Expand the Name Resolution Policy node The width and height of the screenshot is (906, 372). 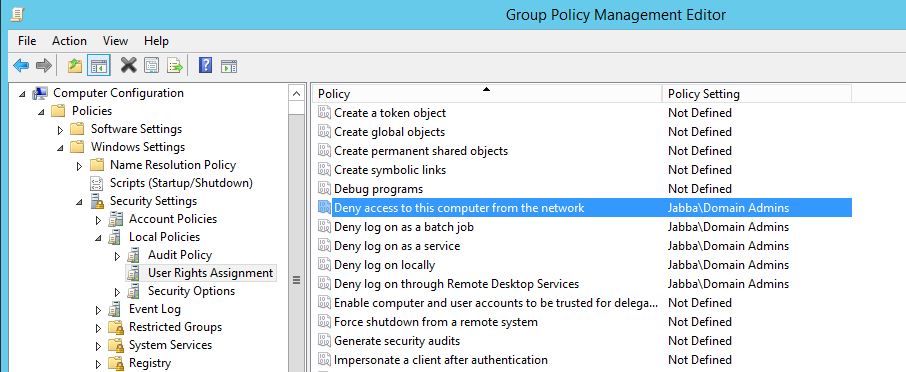(x=80, y=166)
